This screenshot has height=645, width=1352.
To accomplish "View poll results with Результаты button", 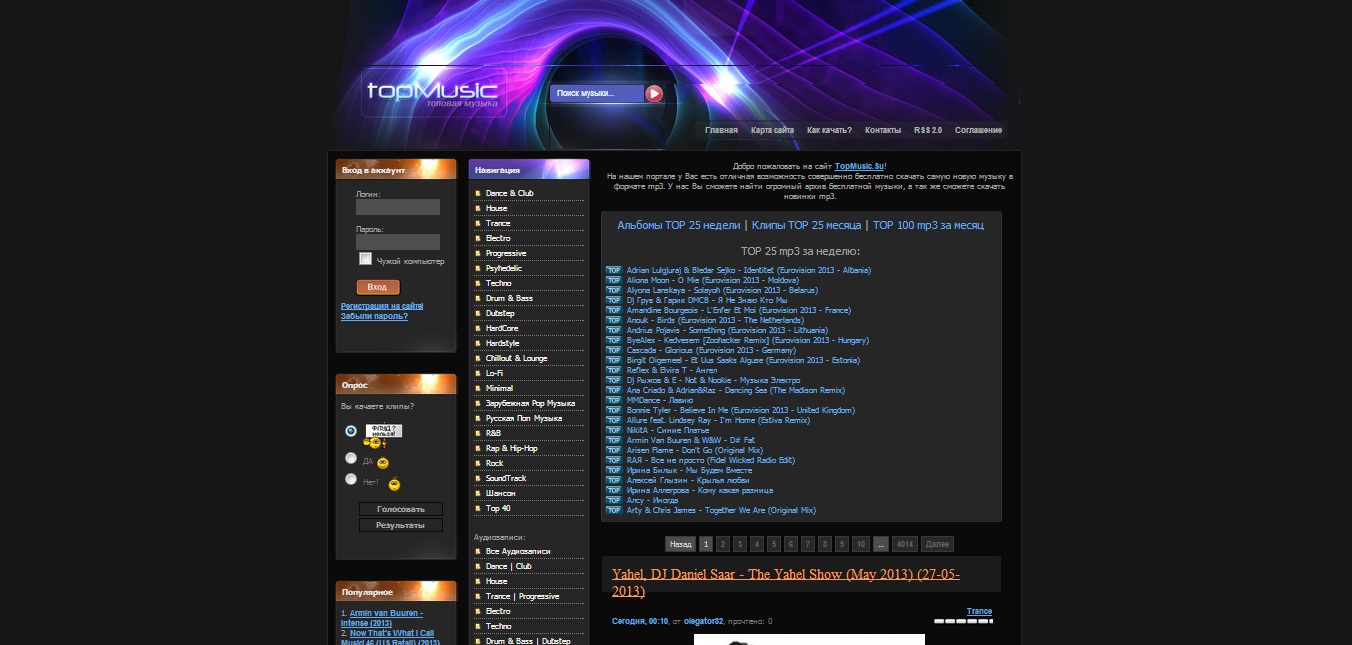I will 400,525.
